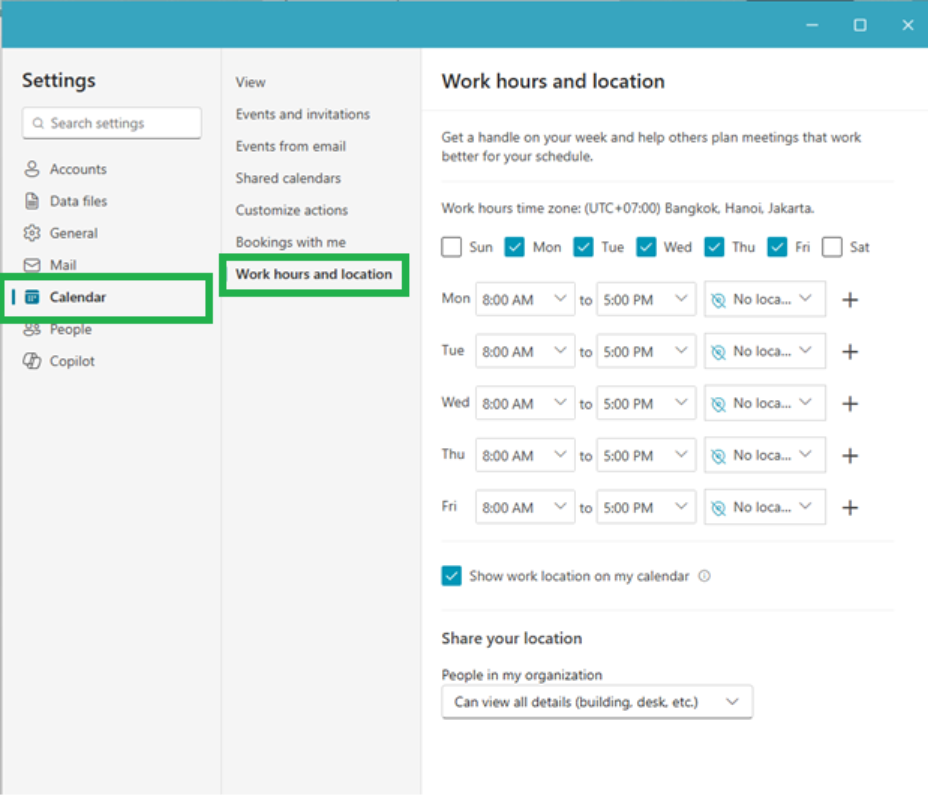Click the Calendar icon in sidebar
This screenshot has width=928, height=795.
tap(32, 297)
